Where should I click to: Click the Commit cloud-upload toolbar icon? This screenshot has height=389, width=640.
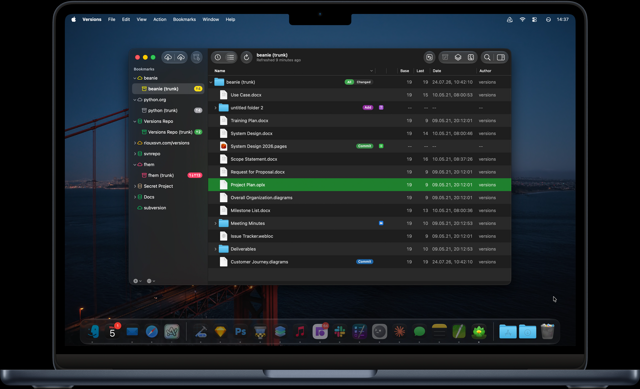pos(181,58)
